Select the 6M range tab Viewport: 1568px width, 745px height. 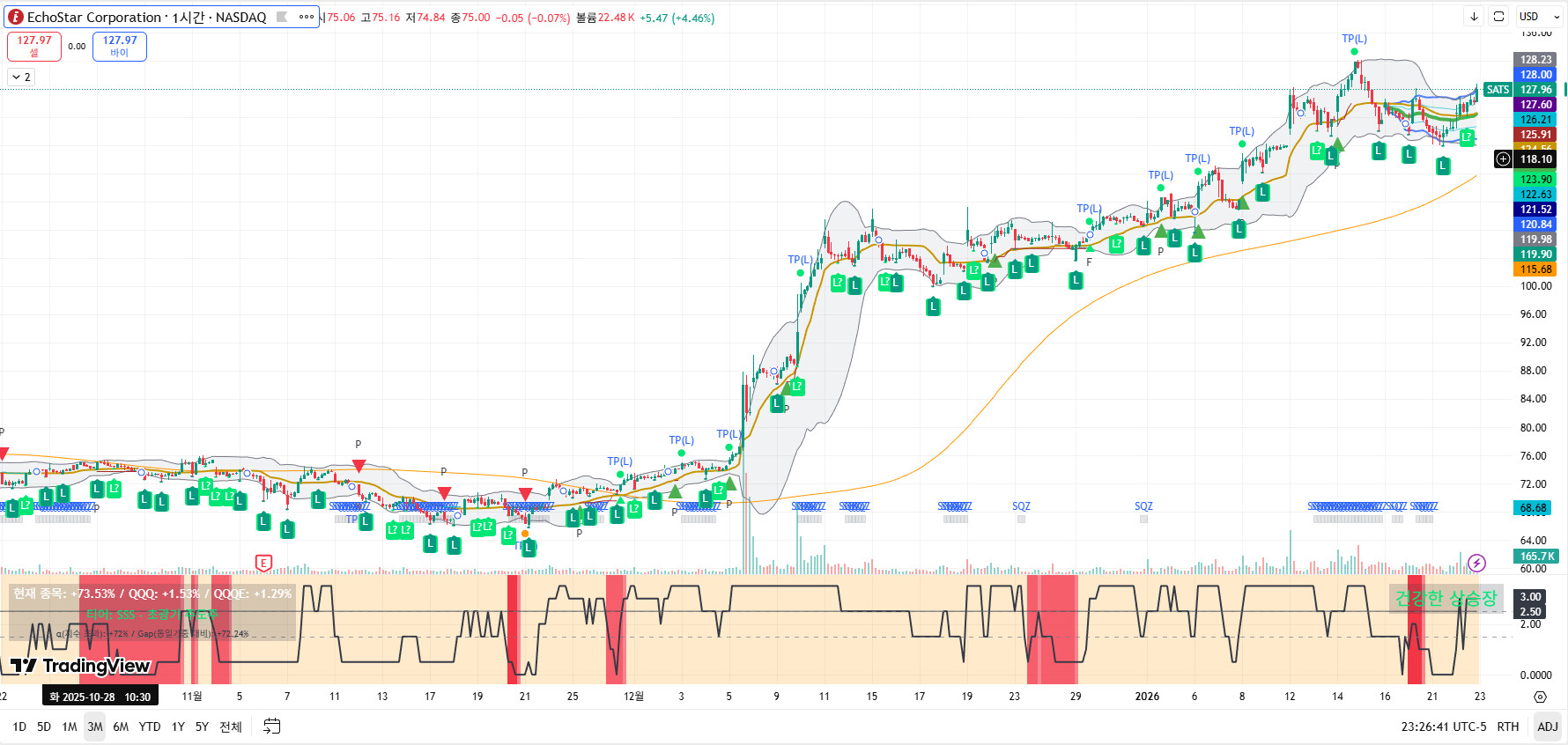coord(121,727)
